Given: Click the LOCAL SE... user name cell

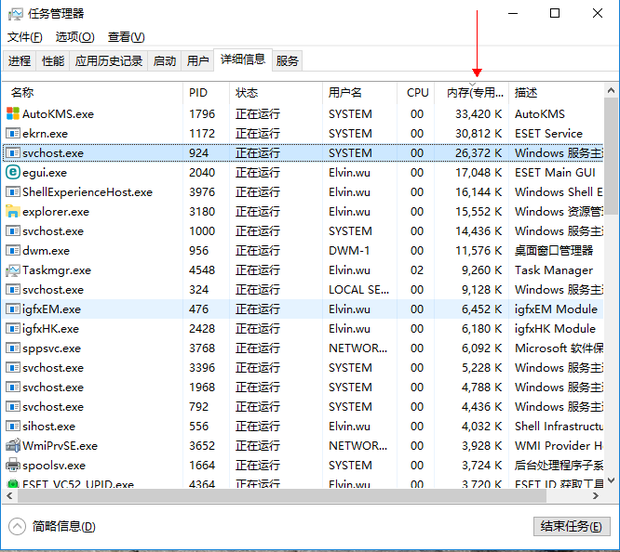Looking at the screenshot, I should 359,289.
